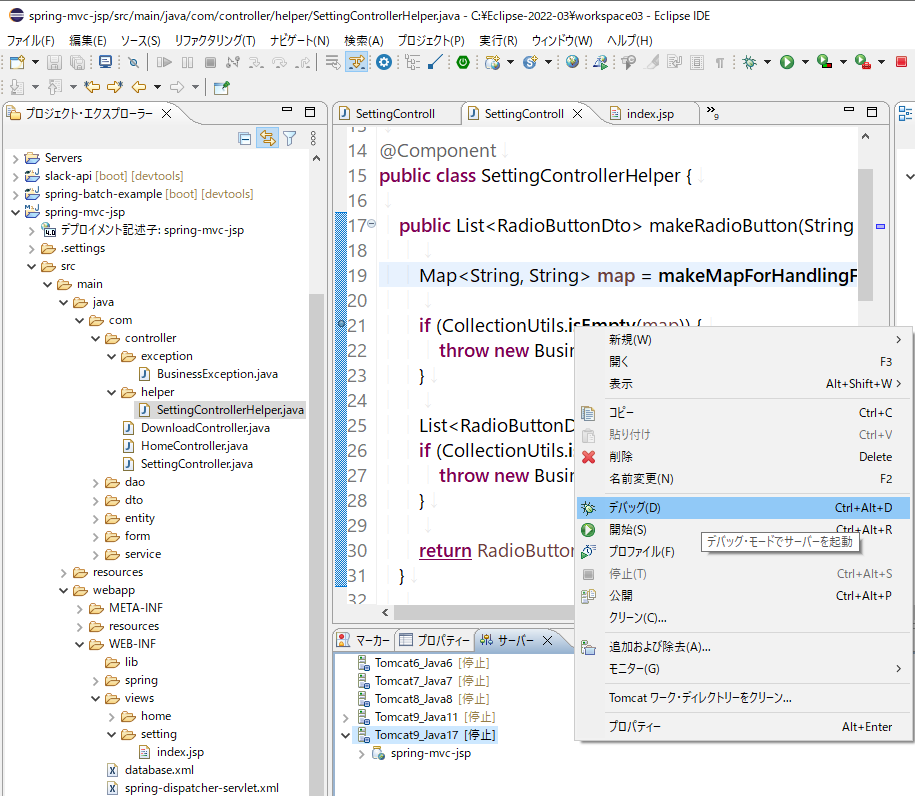915x796 pixels.
Task: Click the Resume debug toolbar icon
Action: click(165, 62)
